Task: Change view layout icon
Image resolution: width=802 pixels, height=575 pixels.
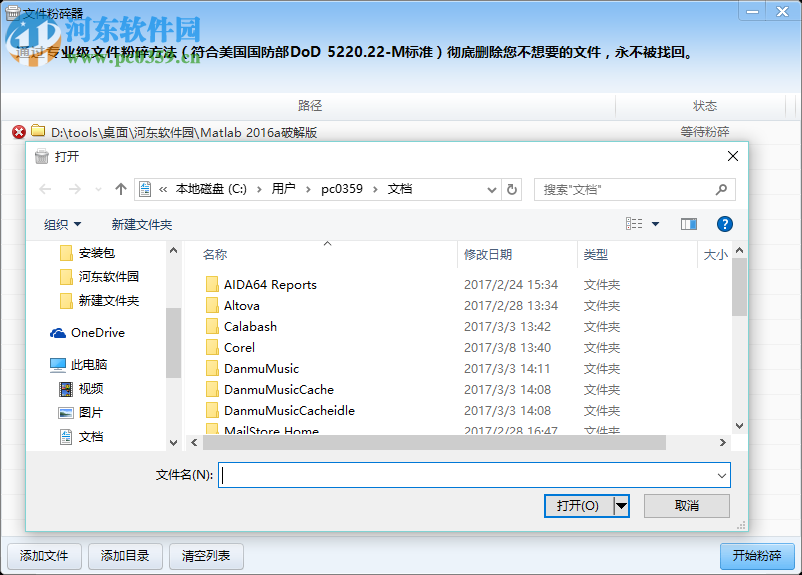Action: 634,224
